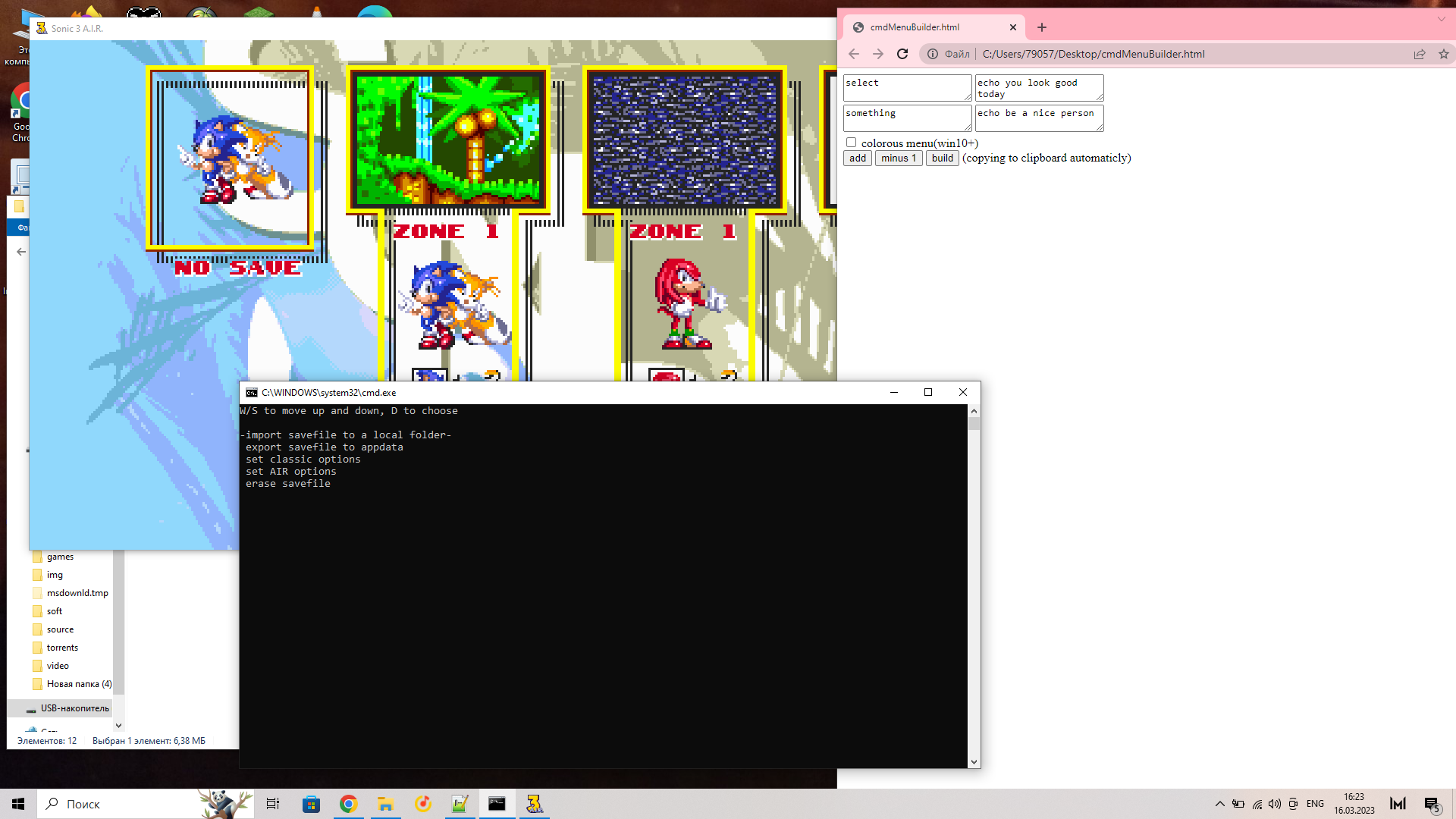Reload the cmdMenuBuilder.html page in the browser
Screen dimensions: 1456x819
tap(902, 54)
